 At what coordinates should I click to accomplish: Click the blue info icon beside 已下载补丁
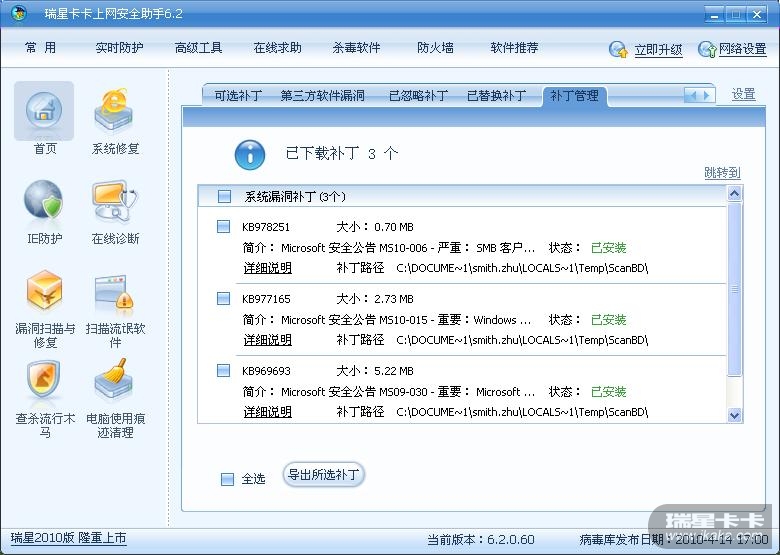[250, 154]
